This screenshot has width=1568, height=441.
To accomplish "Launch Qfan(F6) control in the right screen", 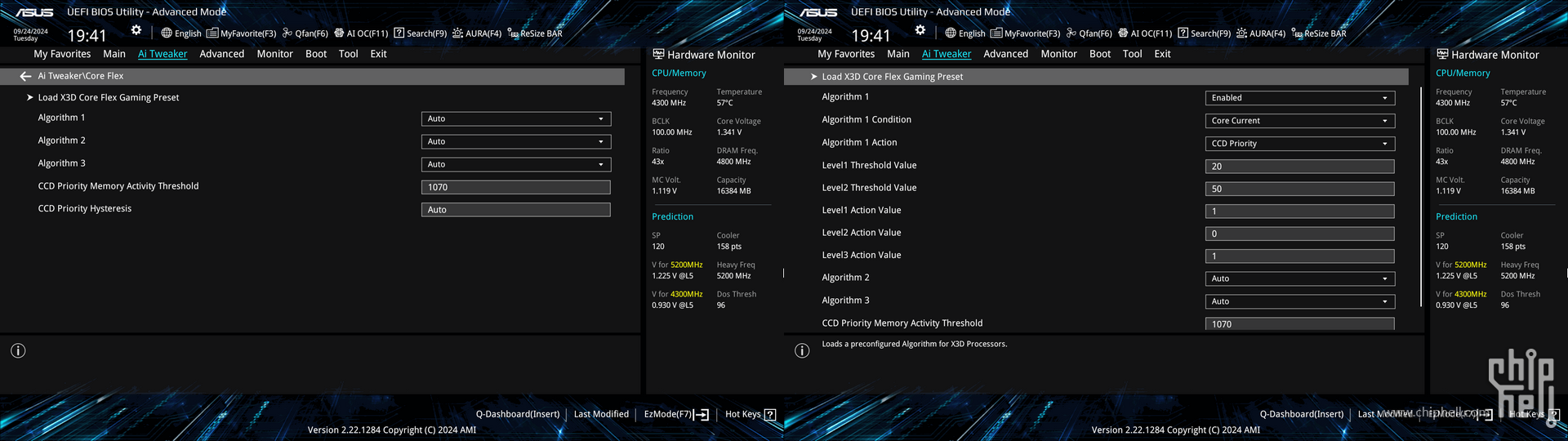I will click(1089, 33).
